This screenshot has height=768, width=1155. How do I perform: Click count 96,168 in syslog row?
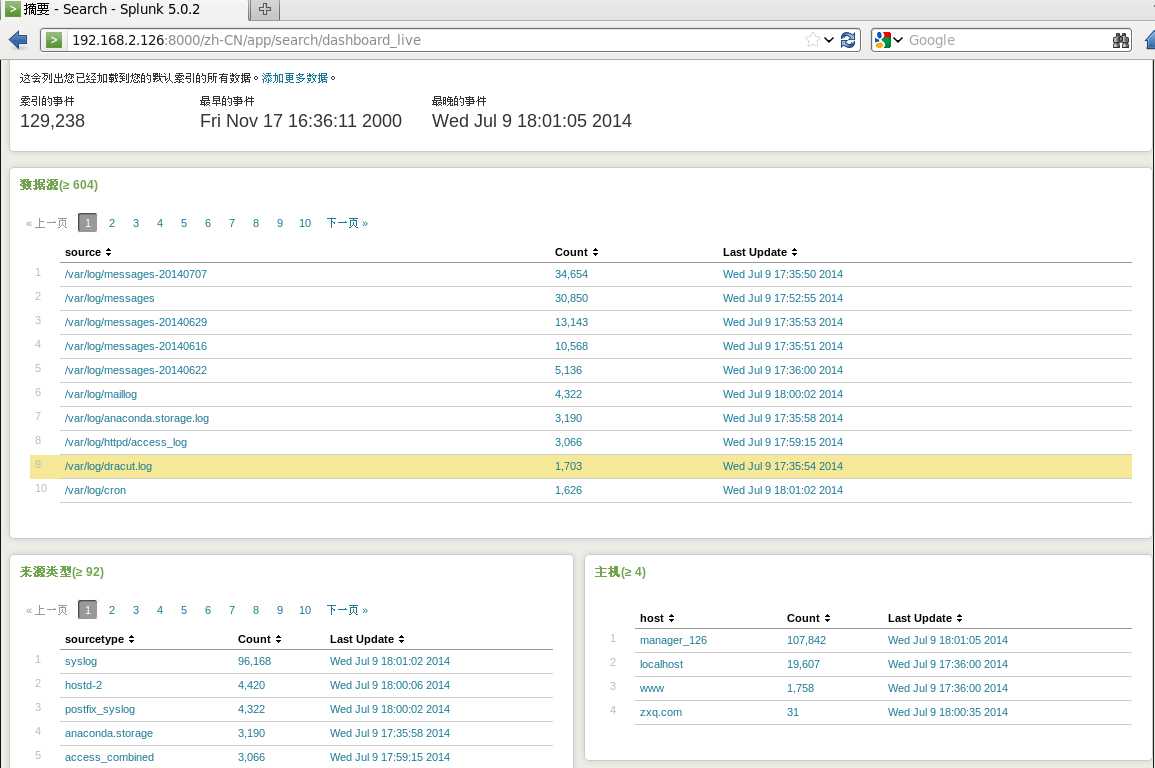[254, 661]
